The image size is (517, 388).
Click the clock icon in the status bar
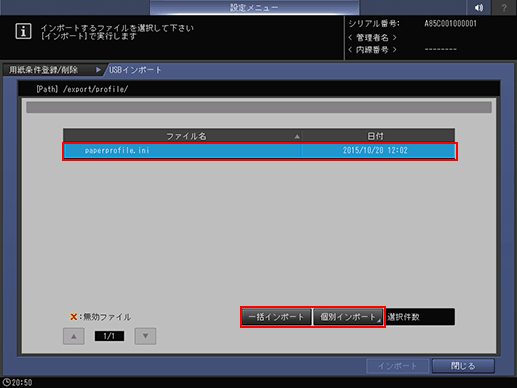tap(6, 382)
